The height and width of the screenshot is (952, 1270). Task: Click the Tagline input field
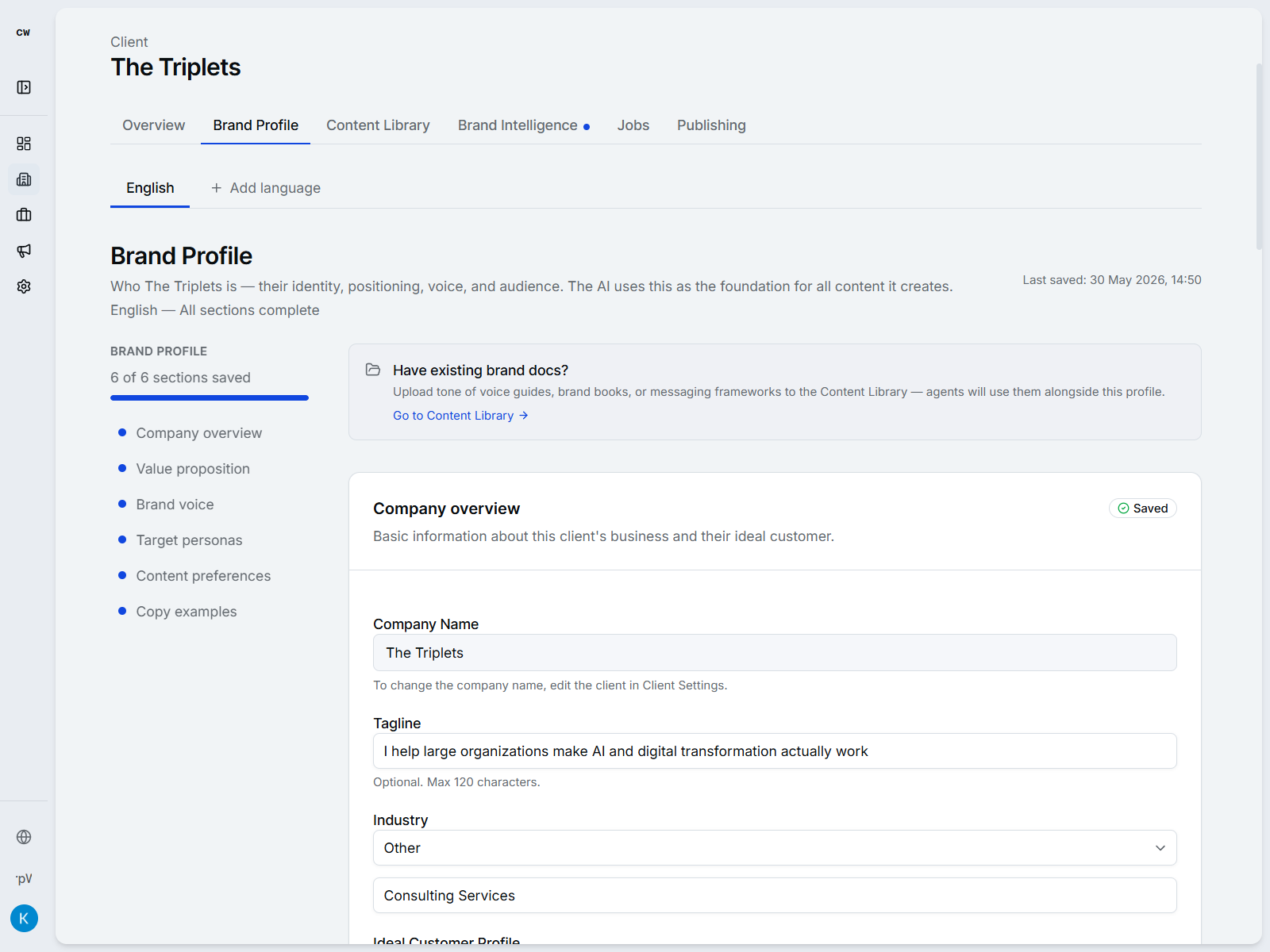pos(775,750)
